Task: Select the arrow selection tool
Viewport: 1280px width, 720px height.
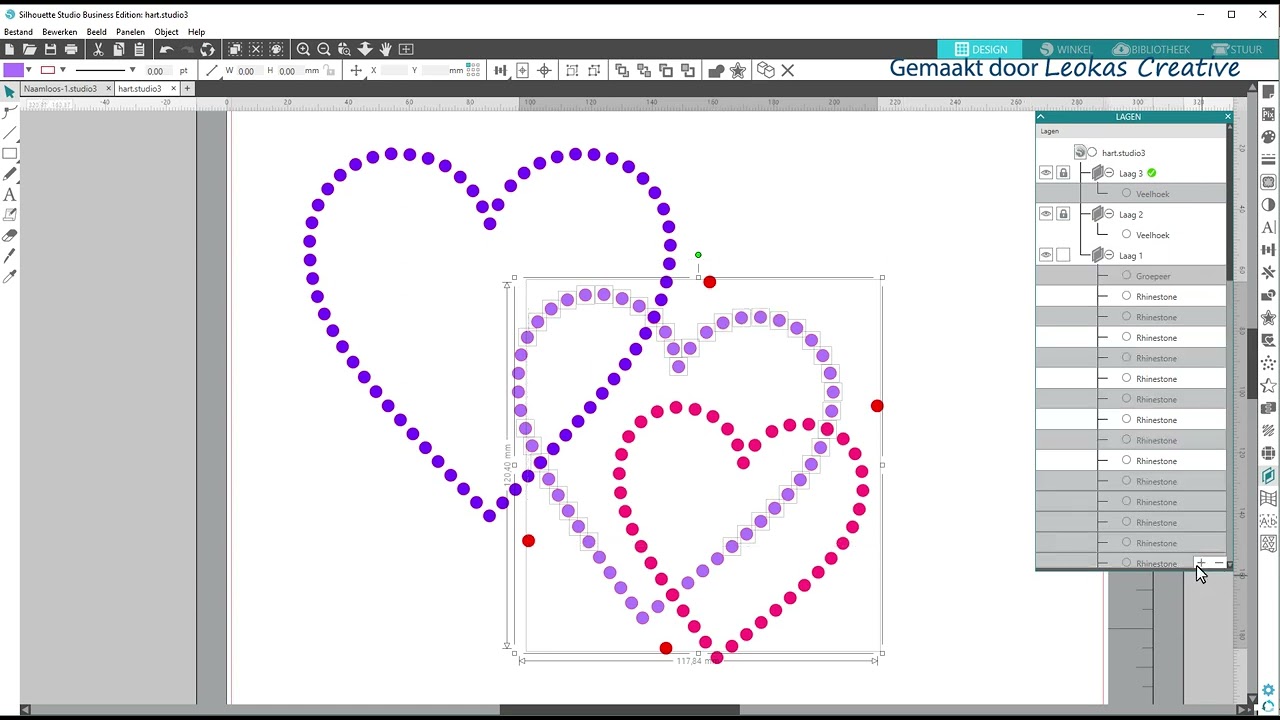Action: 10,91
